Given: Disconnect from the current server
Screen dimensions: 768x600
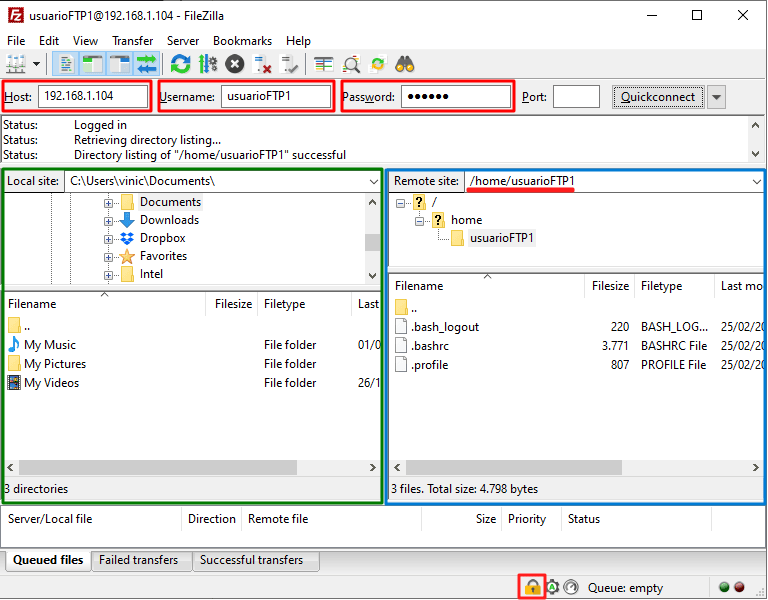Looking at the screenshot, I should (262, 64).
